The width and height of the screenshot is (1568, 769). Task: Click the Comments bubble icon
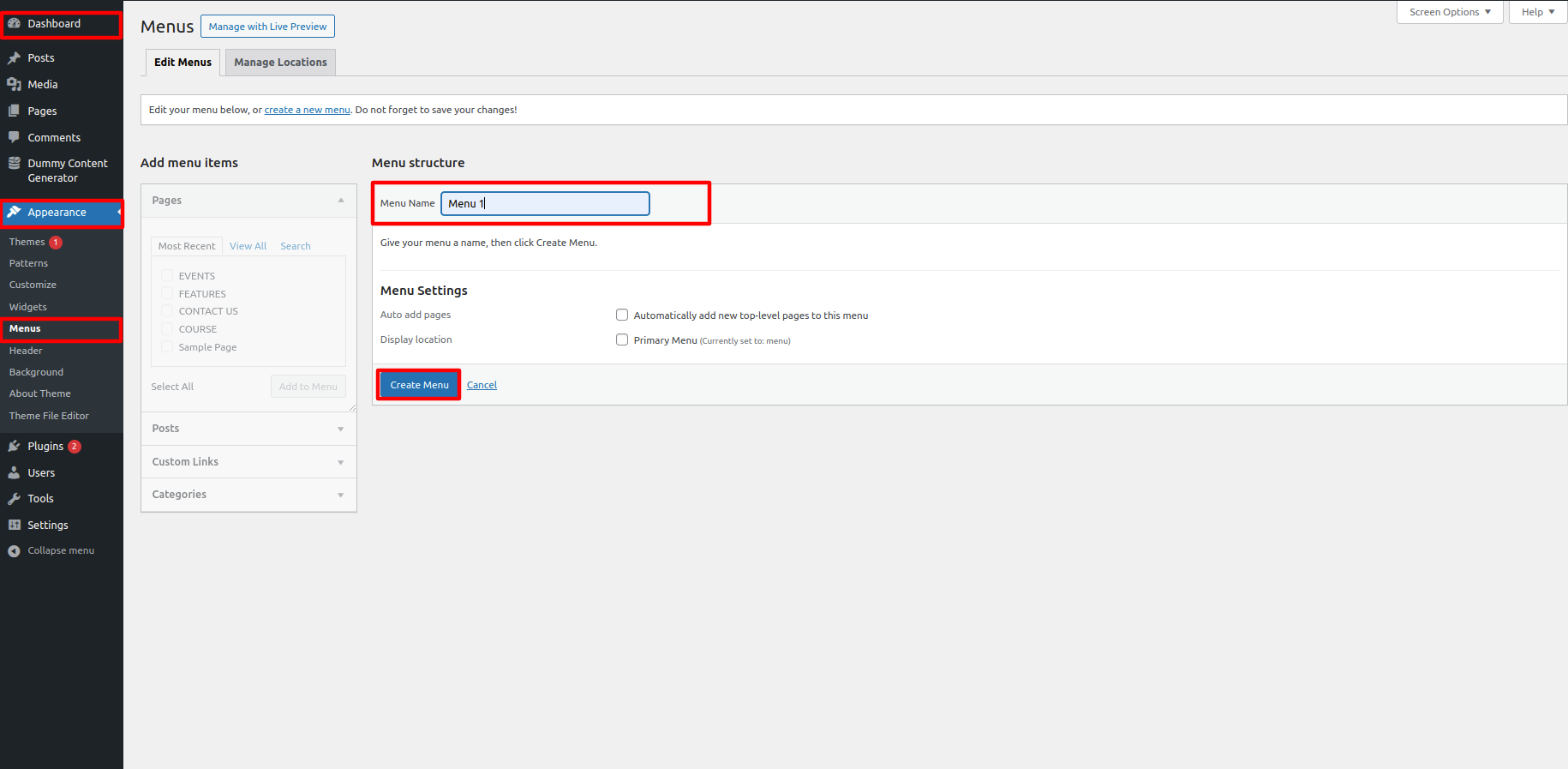click(15, 137)
